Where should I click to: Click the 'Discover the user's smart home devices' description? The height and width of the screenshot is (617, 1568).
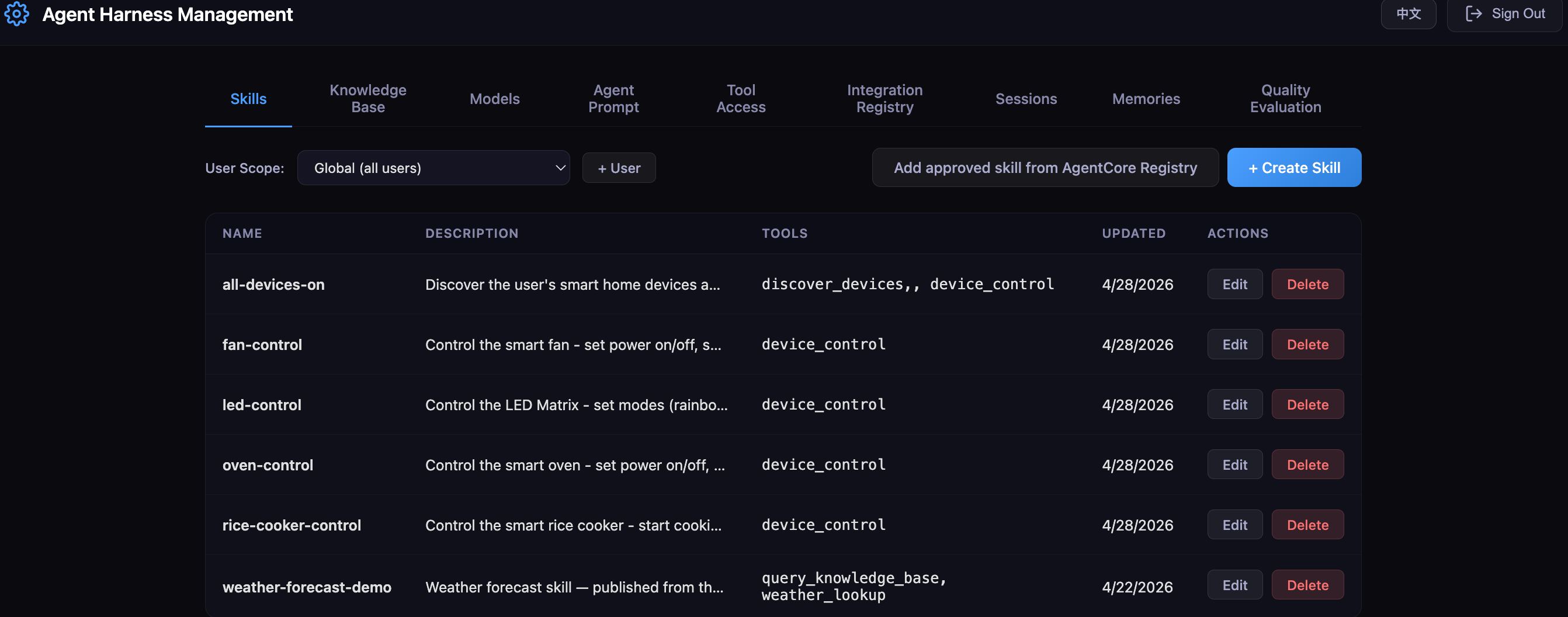pyautogui.click(x=572, y=284)
